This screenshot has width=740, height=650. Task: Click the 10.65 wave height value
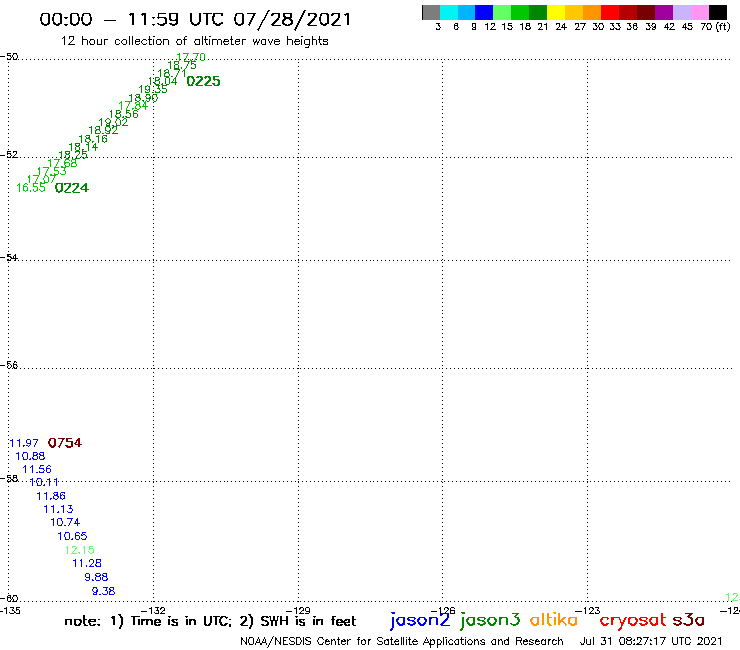[72, 536]
